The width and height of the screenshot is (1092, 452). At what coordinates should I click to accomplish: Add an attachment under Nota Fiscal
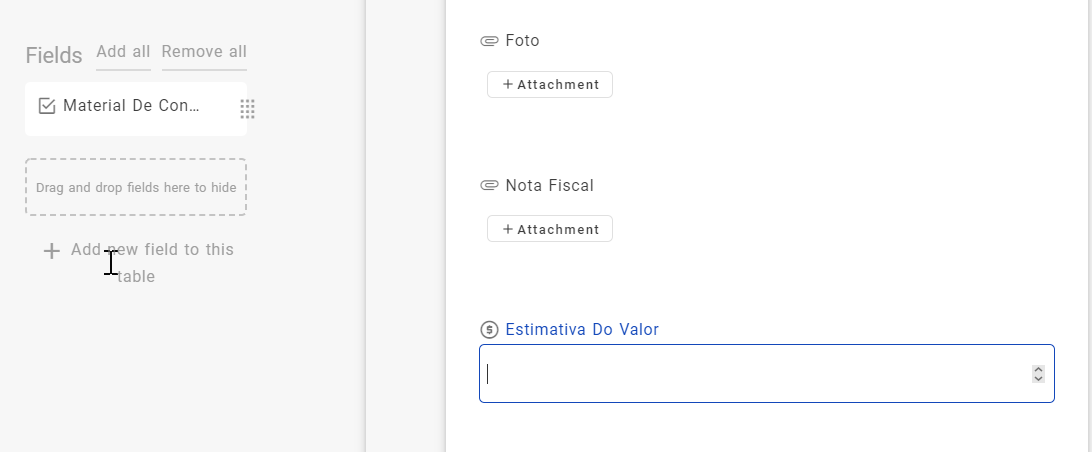[x=550, y=229]
